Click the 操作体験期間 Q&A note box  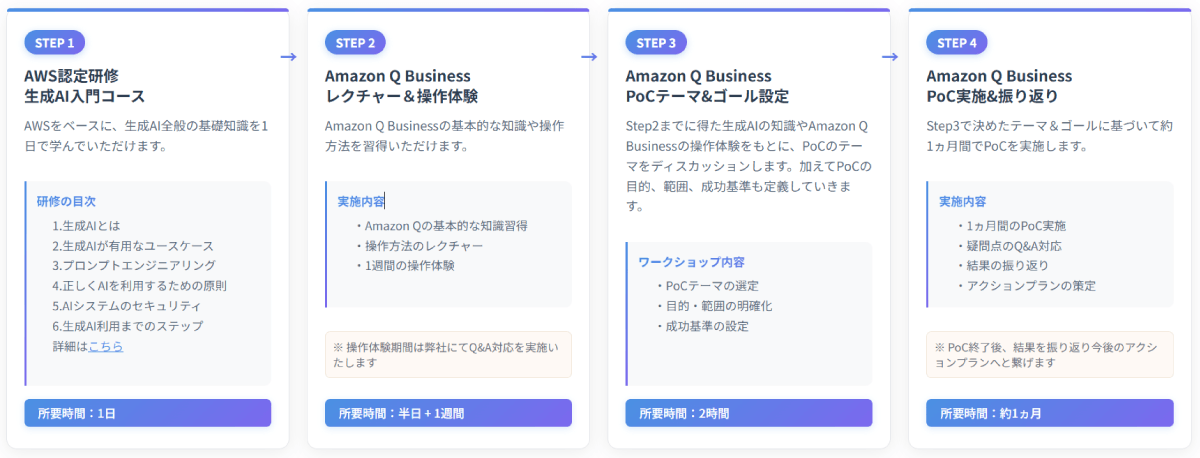pyautogui.click(x=448, y=354)
